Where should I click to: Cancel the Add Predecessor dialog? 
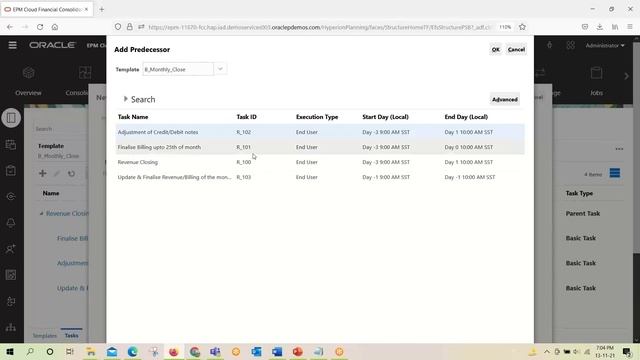click(x=516, y=49)
